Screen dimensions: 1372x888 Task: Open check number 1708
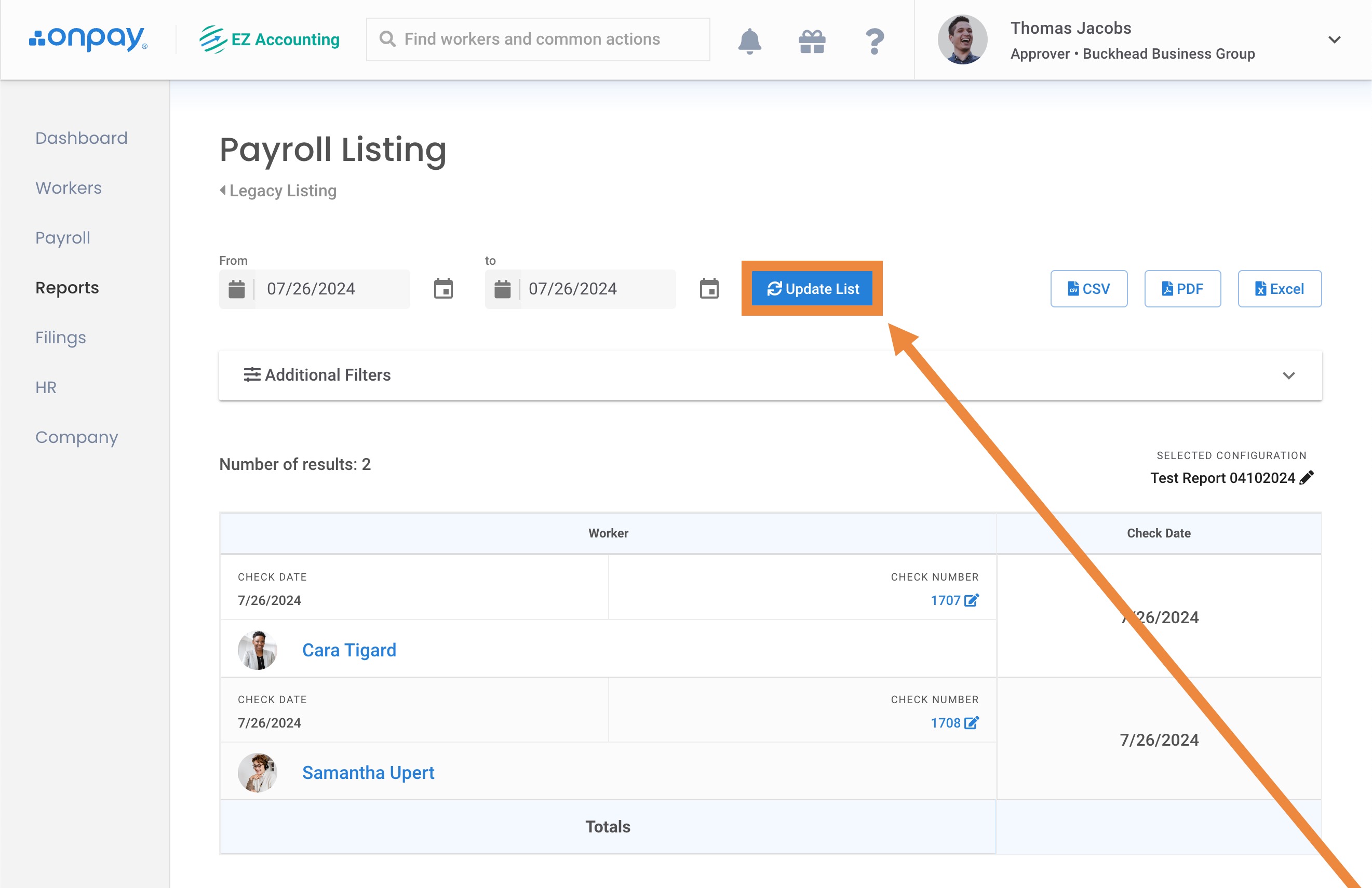(946, 722)
